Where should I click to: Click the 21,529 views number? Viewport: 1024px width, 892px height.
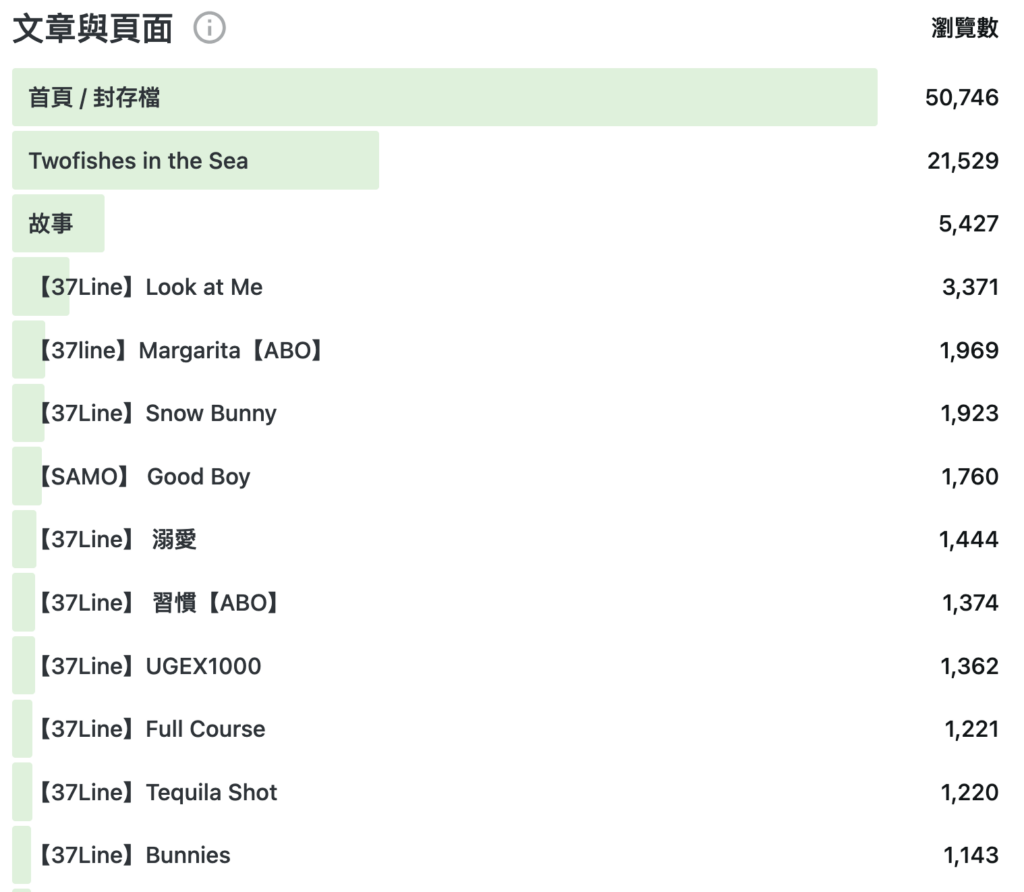point(963,161)
